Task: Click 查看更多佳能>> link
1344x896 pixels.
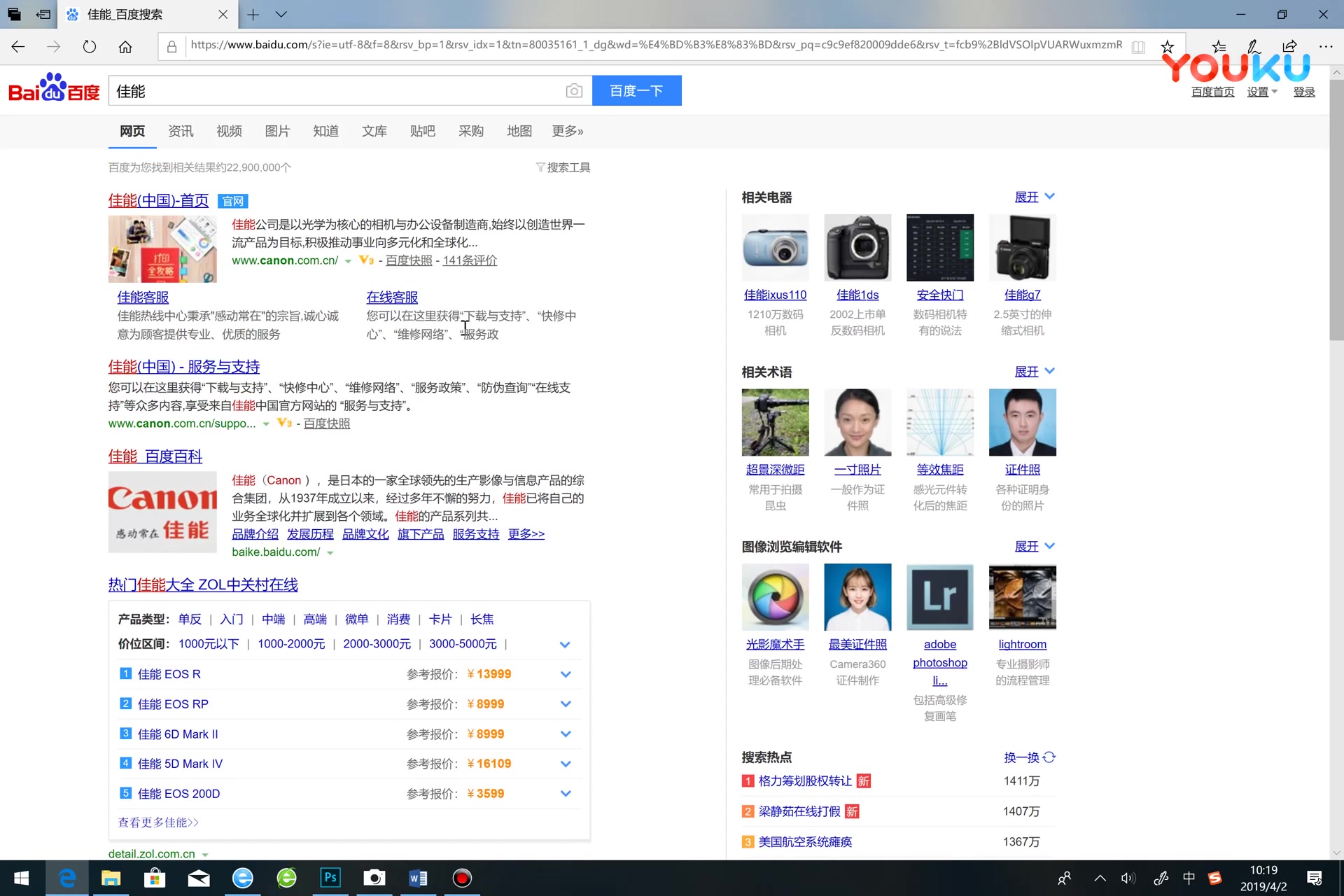Action: [158, 822]
